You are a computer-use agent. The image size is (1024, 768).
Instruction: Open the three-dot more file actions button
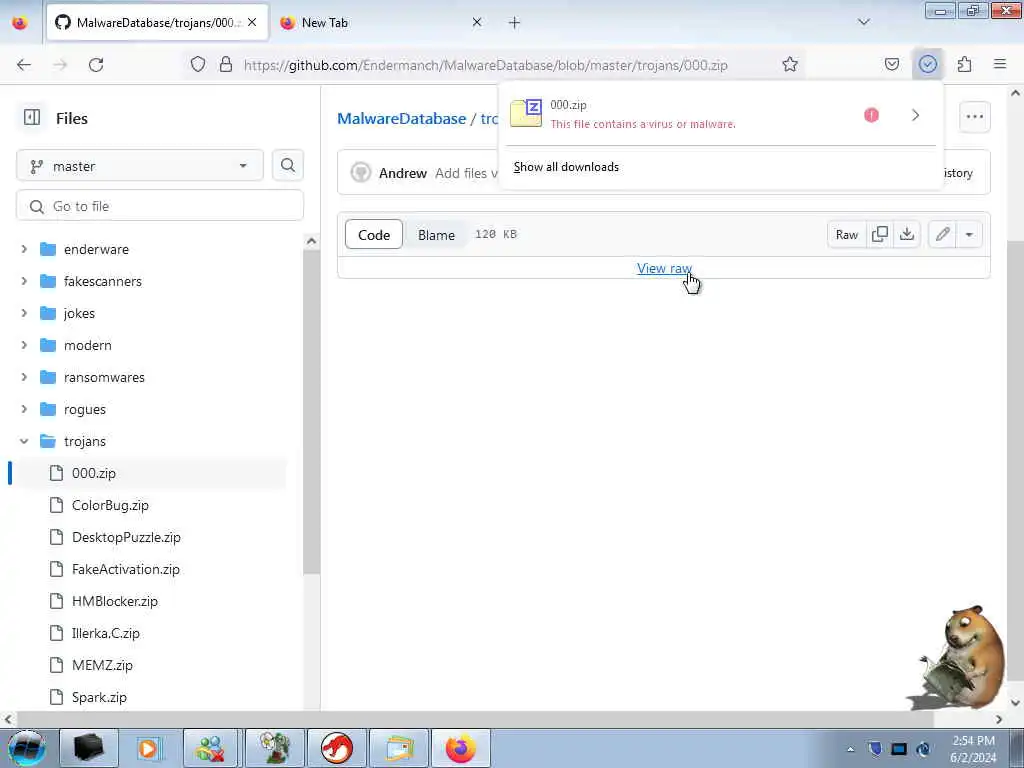974,117
